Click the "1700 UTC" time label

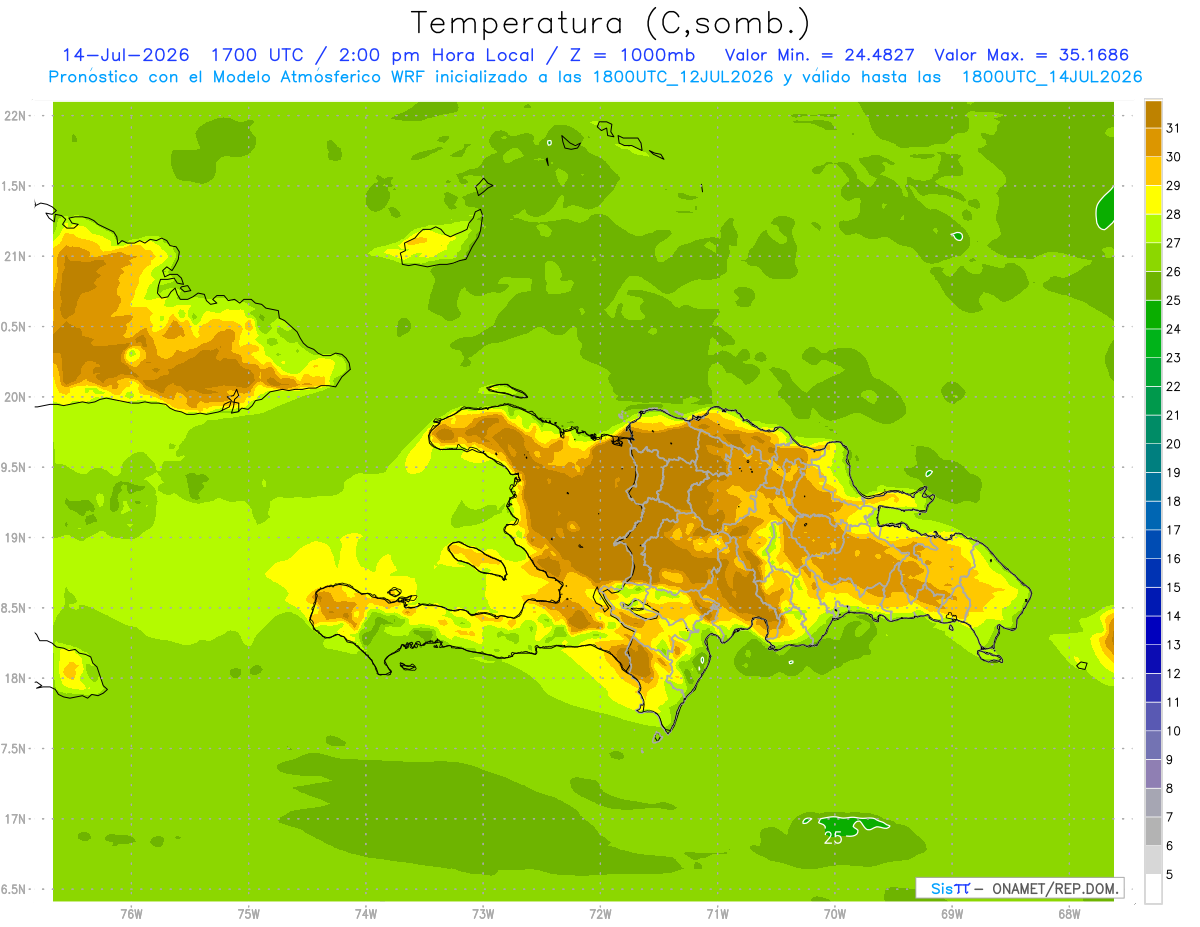click(x=258, y=55)
